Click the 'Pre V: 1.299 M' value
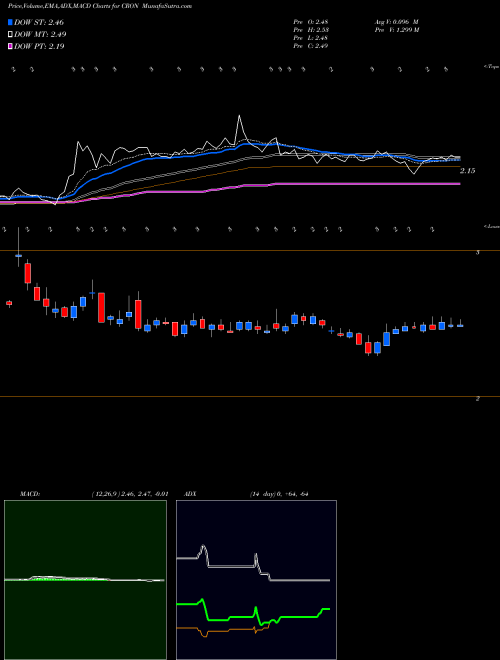 (397, 29)
